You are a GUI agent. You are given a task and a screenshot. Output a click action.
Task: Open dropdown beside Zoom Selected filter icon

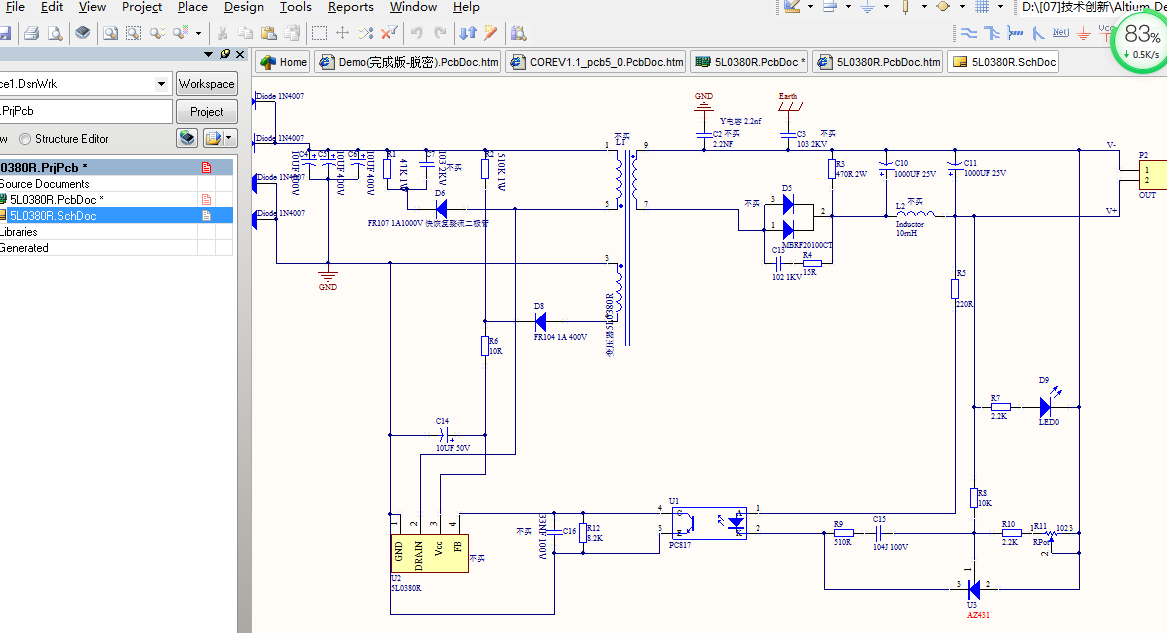coord(199,33)
